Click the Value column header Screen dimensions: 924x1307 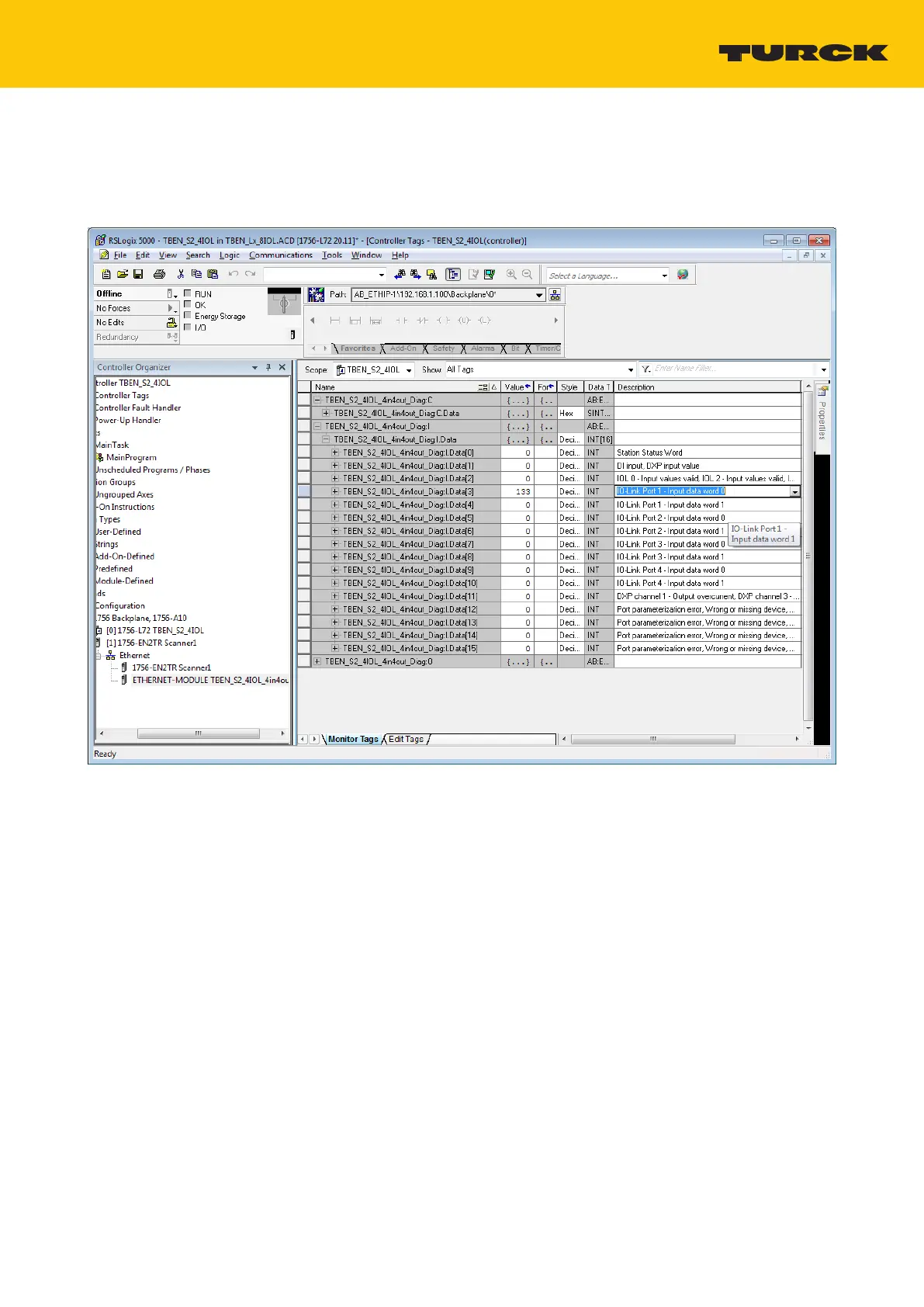[517, 387]
